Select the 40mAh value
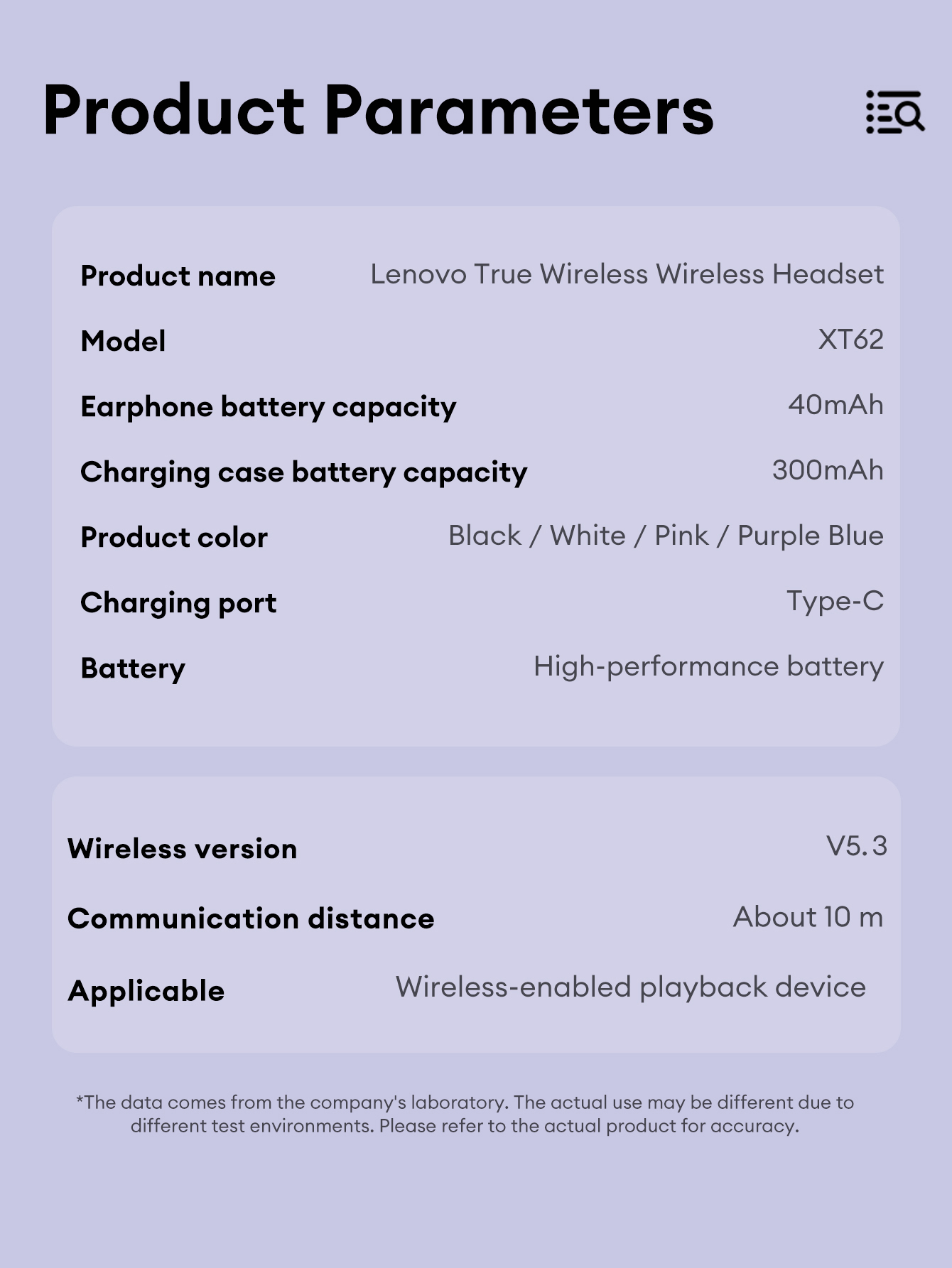The image size is (952, 1268). 835,405
